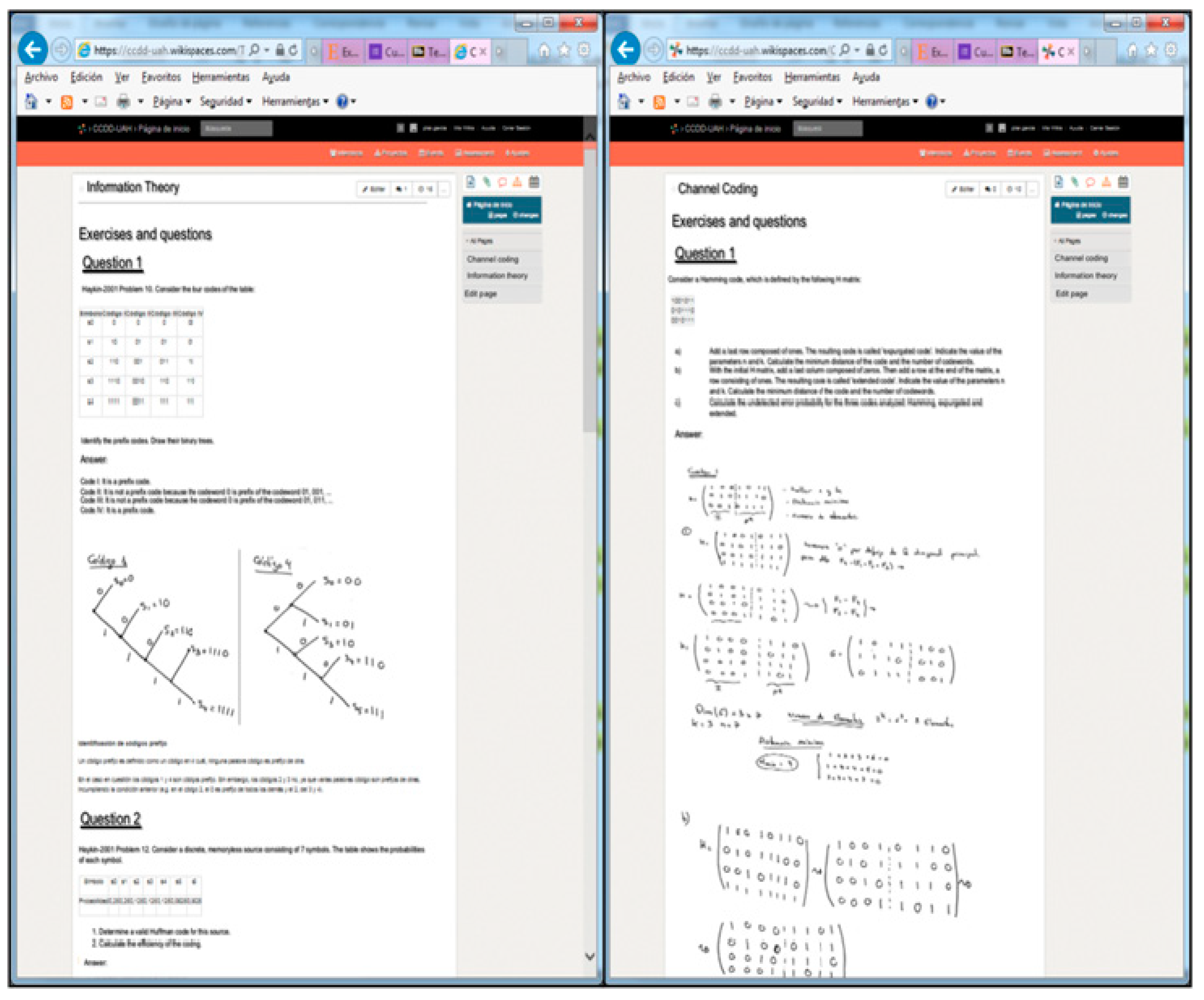Click the RSS feed icon in the left window toolbar

click(x=66, y=102)
